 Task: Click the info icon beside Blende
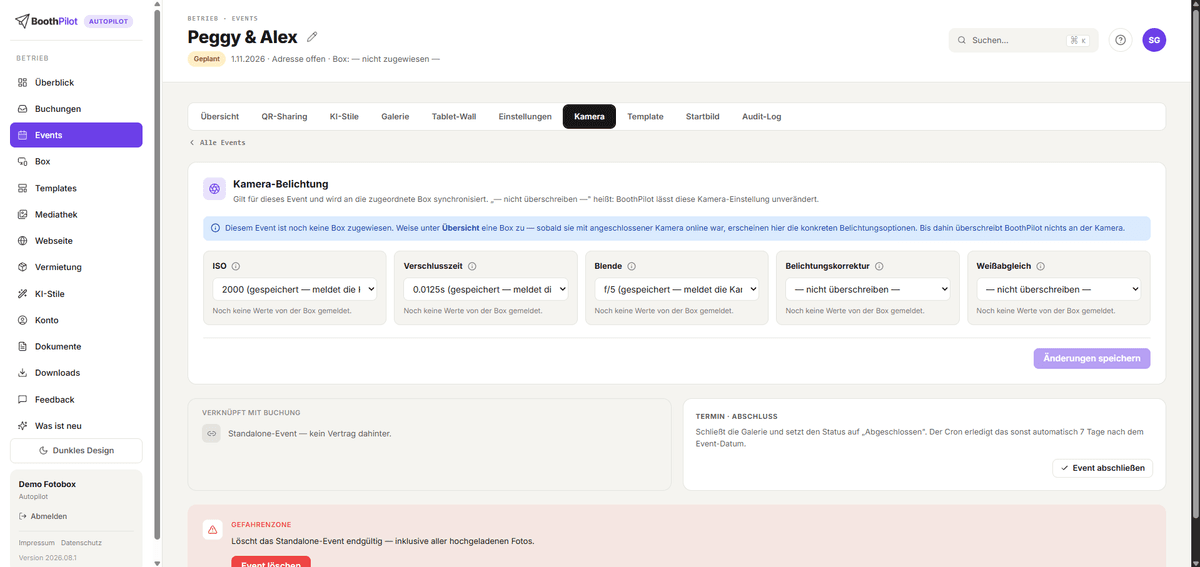[631, 267]
